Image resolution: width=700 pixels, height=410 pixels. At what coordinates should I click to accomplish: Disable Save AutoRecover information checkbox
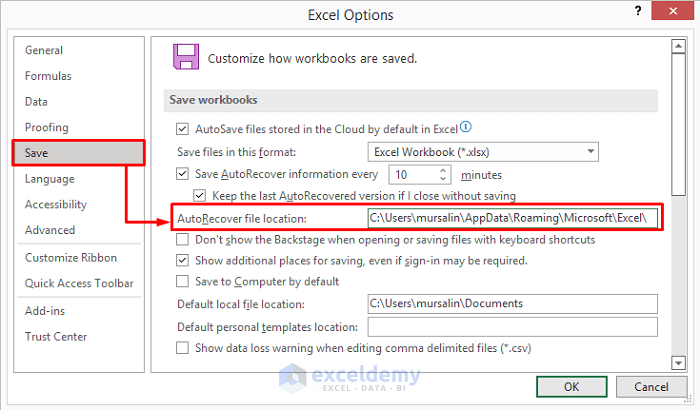pyautogui.click(x=182, y=174)
